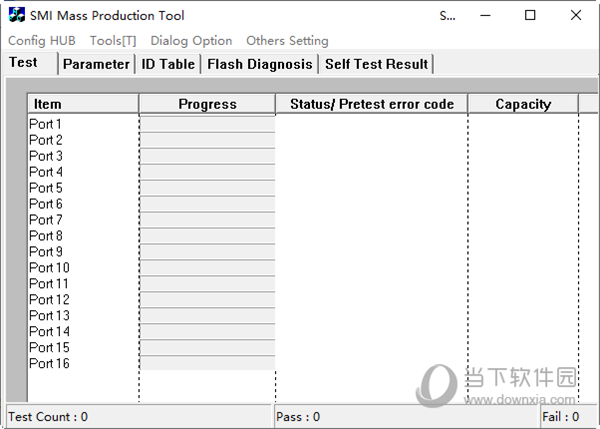600x429 pixels.
Task: Open the Flash Diagnosis tab
Action: (259, 64)
